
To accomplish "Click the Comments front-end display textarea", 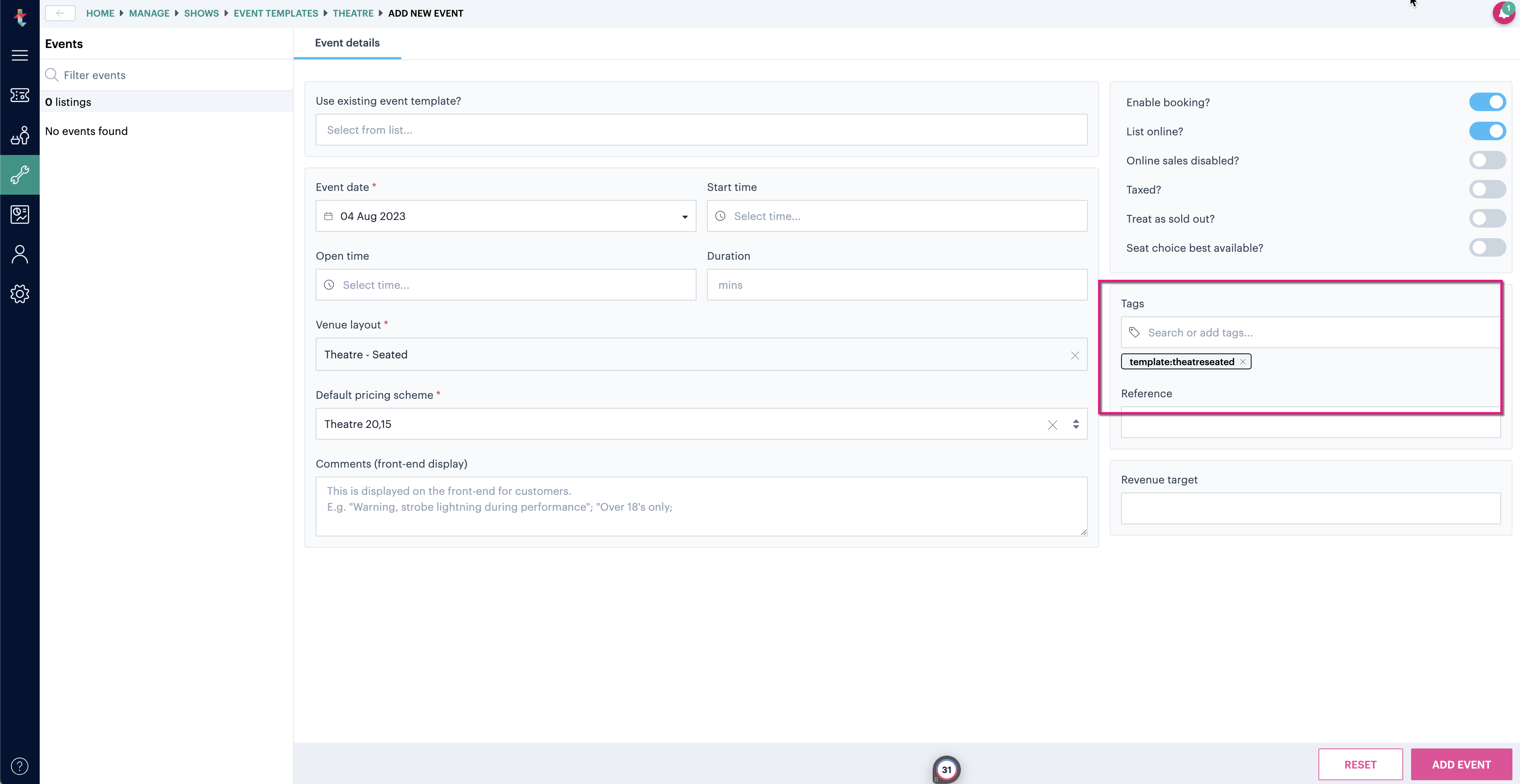I will 701,506.
